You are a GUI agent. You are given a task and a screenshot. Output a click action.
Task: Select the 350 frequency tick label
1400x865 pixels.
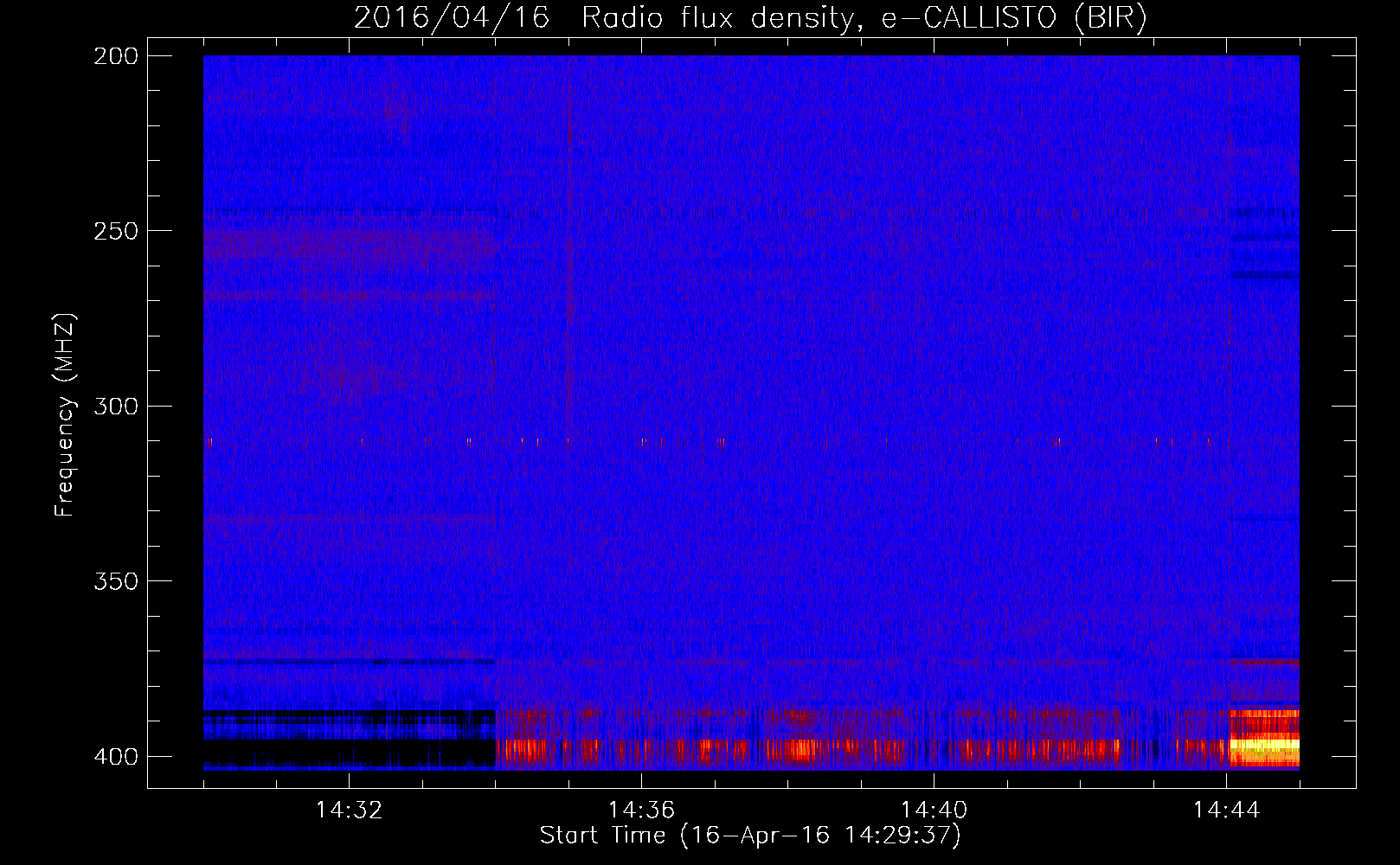pyautogui.click(x=116, y=581)
